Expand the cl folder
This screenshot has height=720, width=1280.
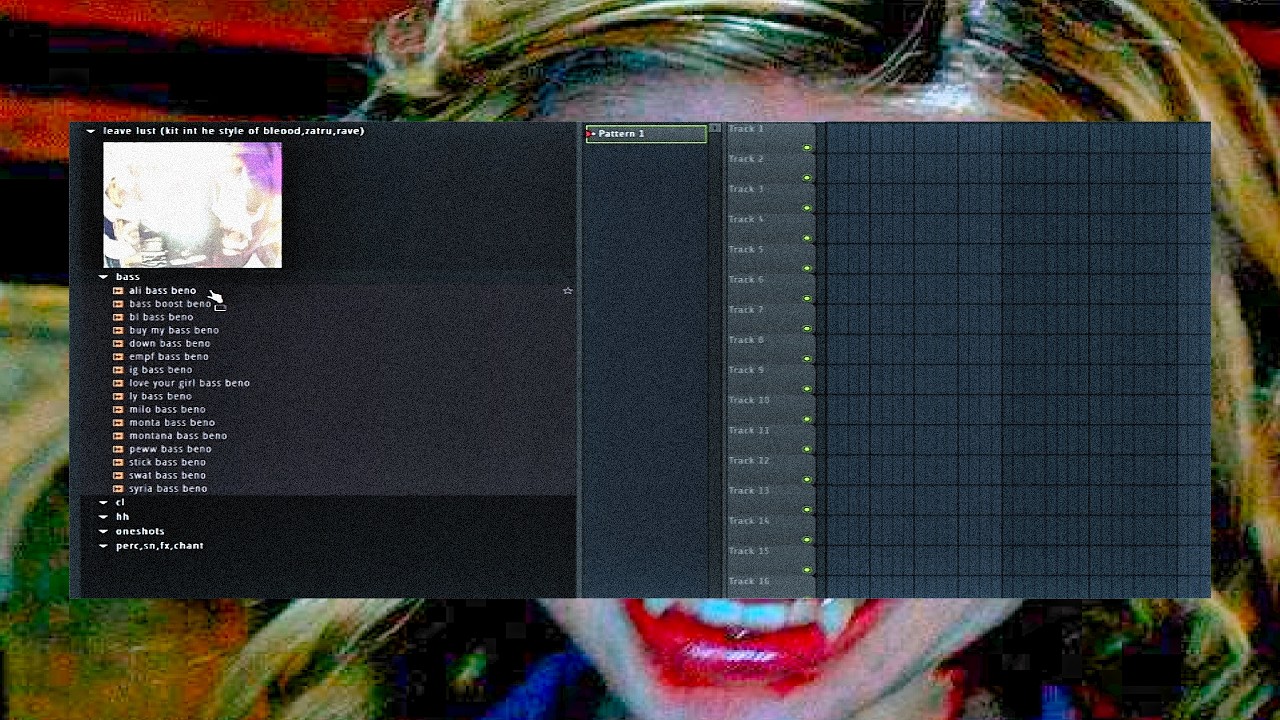(103, 503)
